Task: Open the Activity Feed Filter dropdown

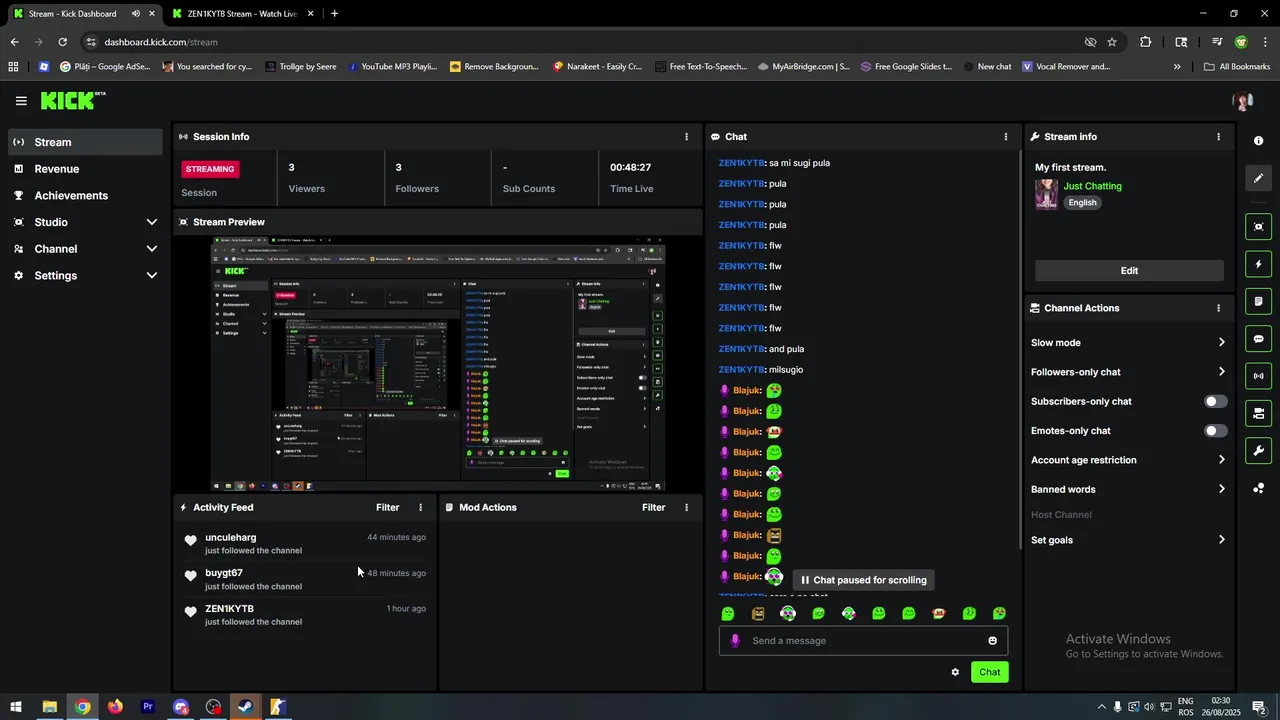Action: (x=388, y=508)
